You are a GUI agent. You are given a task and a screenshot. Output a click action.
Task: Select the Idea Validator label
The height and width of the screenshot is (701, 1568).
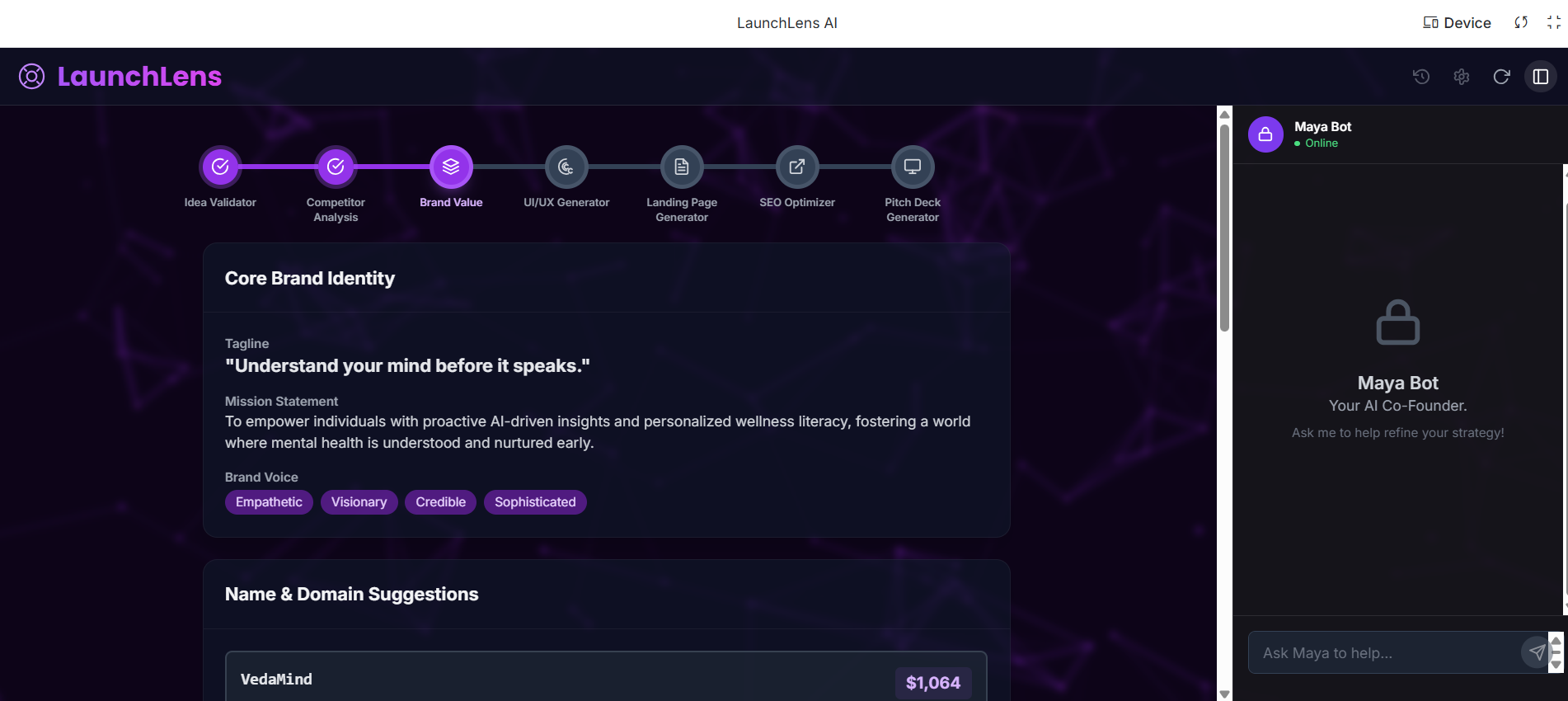tap(220, 202)
